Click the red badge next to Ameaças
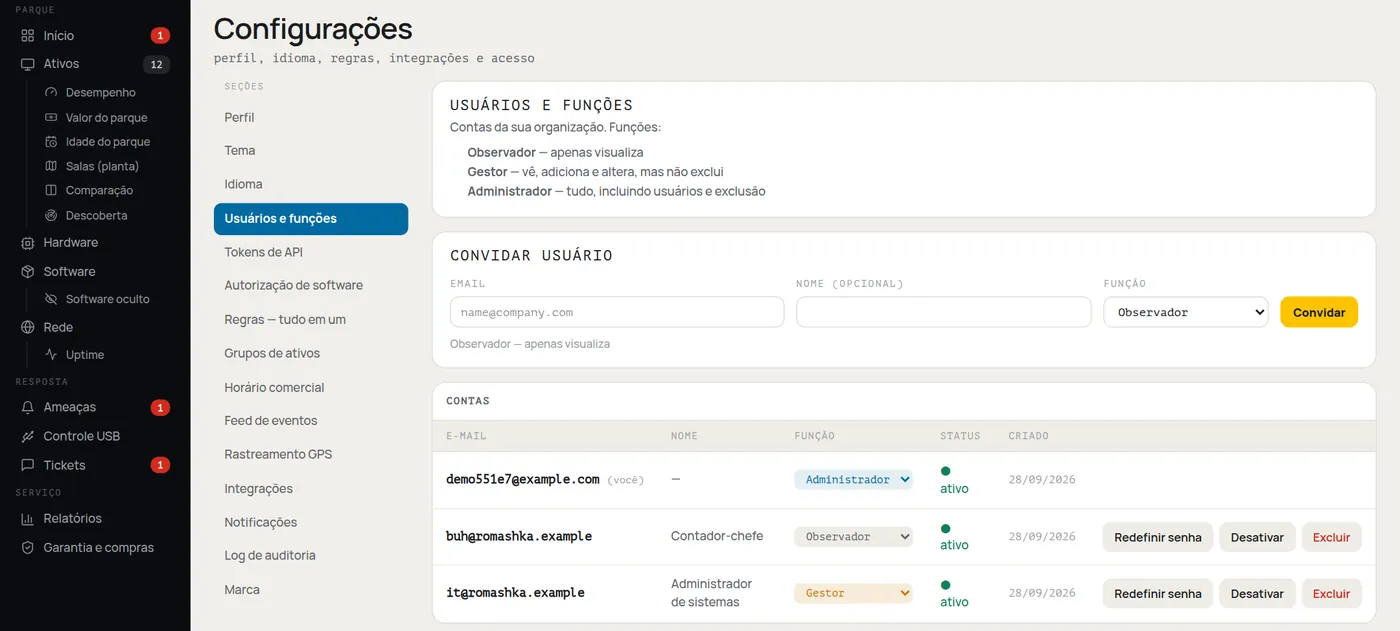The image size is (1400, 631). [x=160, y=408]
